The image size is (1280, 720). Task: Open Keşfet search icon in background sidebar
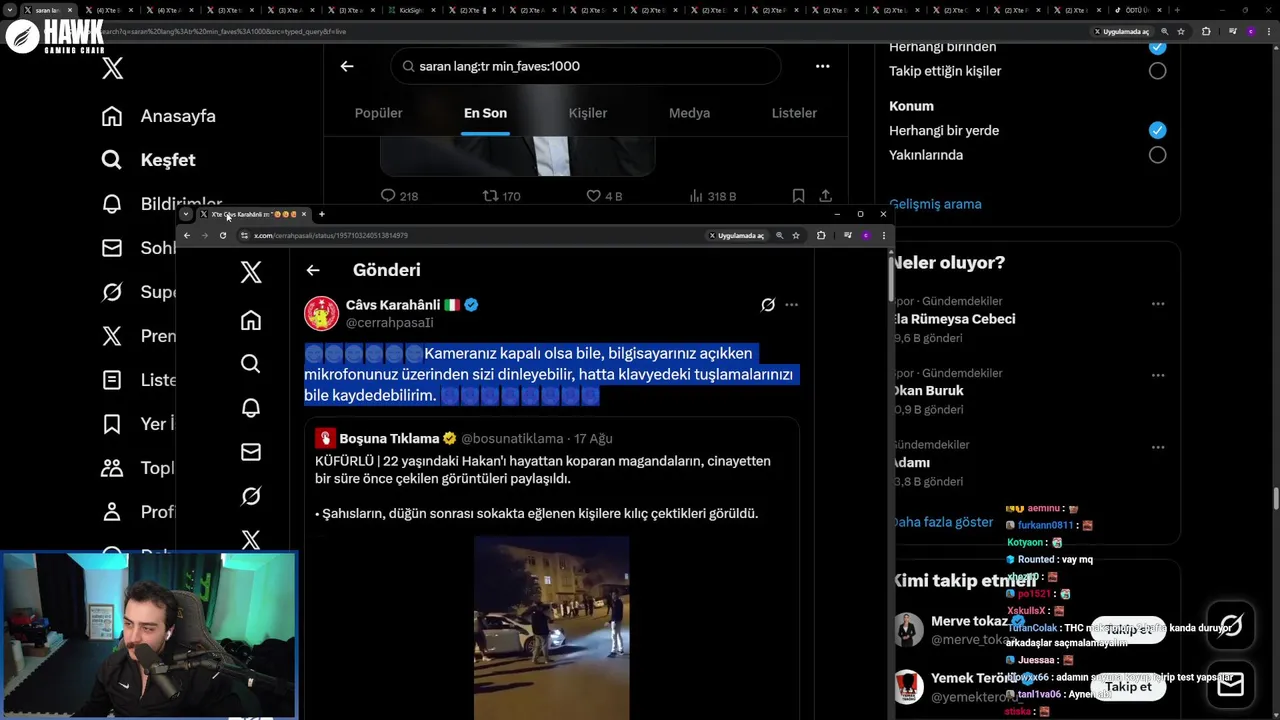112,160
